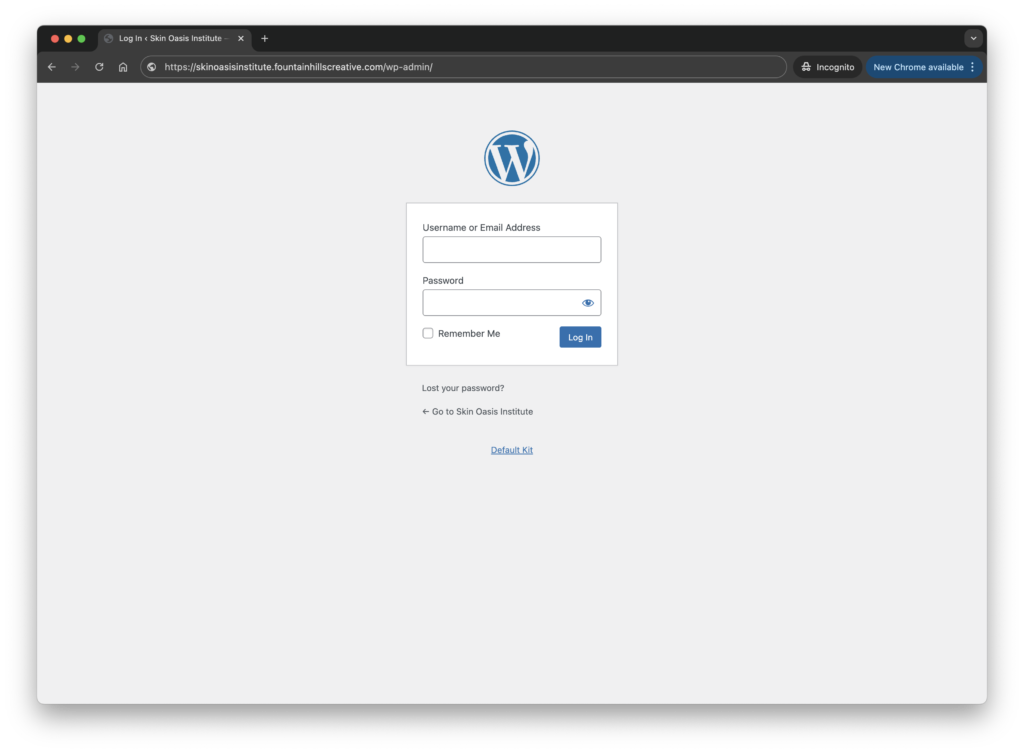Expand the tab search dropdown arrow
Viewport: 1024px width, 753px height.
(973, 38)
